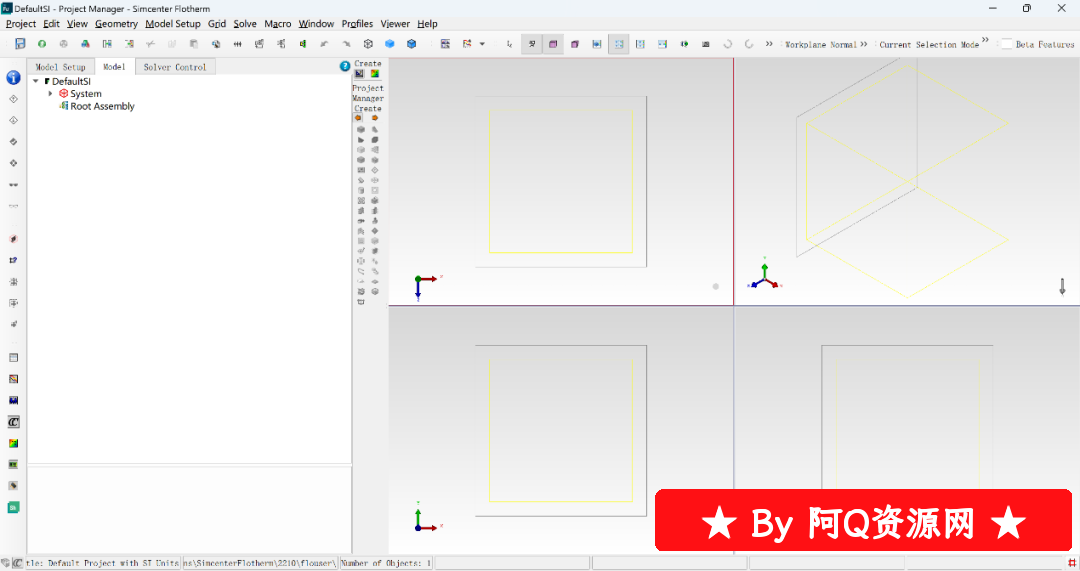Image resolution: width=1080 pixels, height=571 pixels.
Task: Click the last icon at create palette bottom
Action: point(361,302)
